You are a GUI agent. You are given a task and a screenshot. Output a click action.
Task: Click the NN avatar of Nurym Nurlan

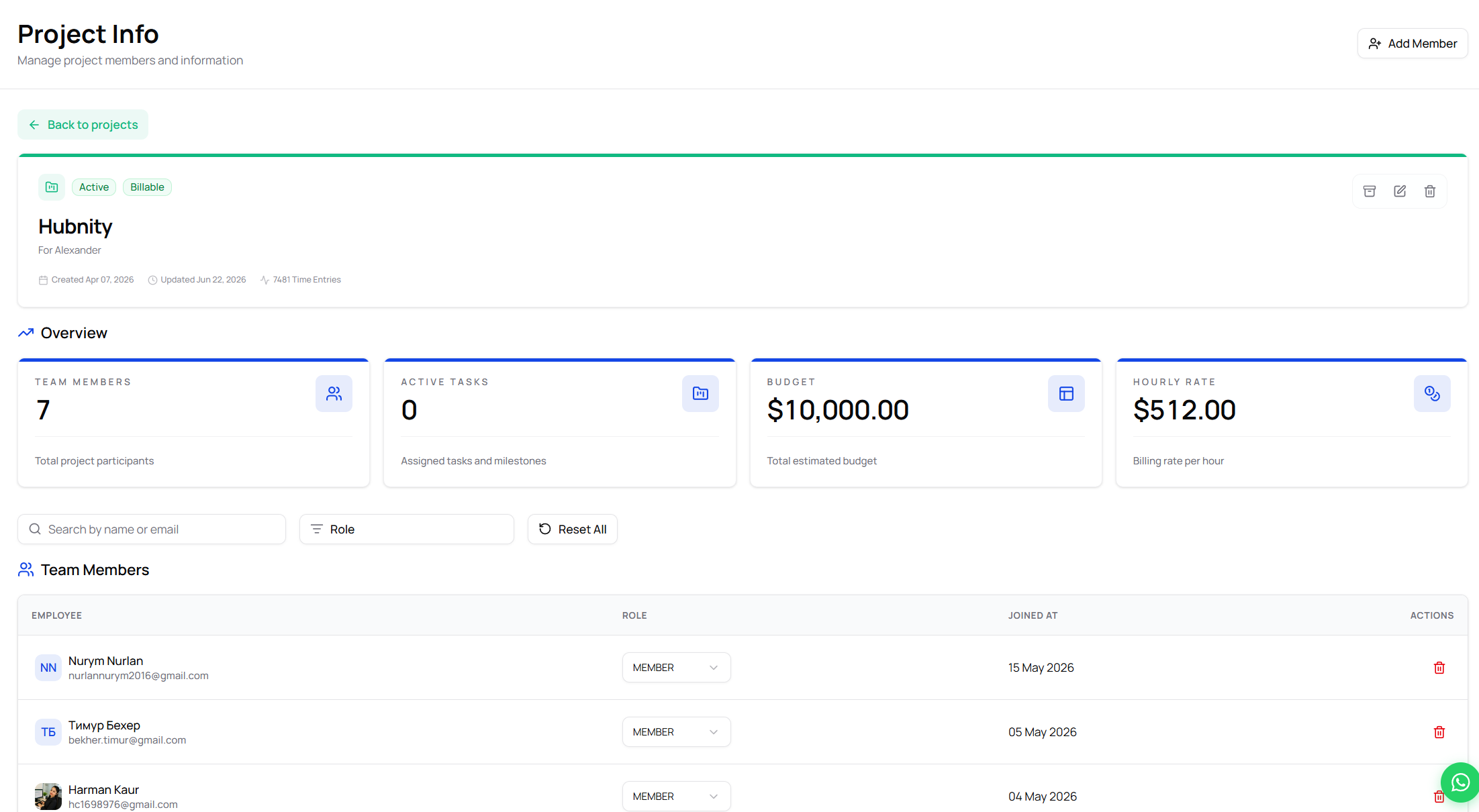[48, 668]
